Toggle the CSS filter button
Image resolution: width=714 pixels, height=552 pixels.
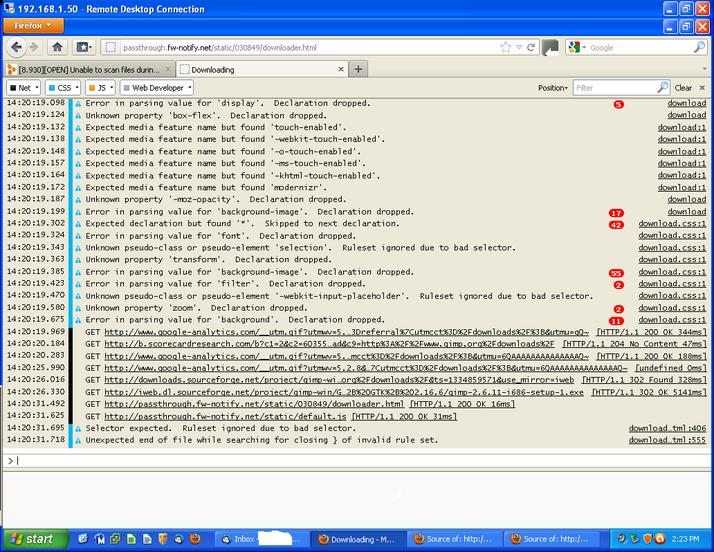coord(62,88)
